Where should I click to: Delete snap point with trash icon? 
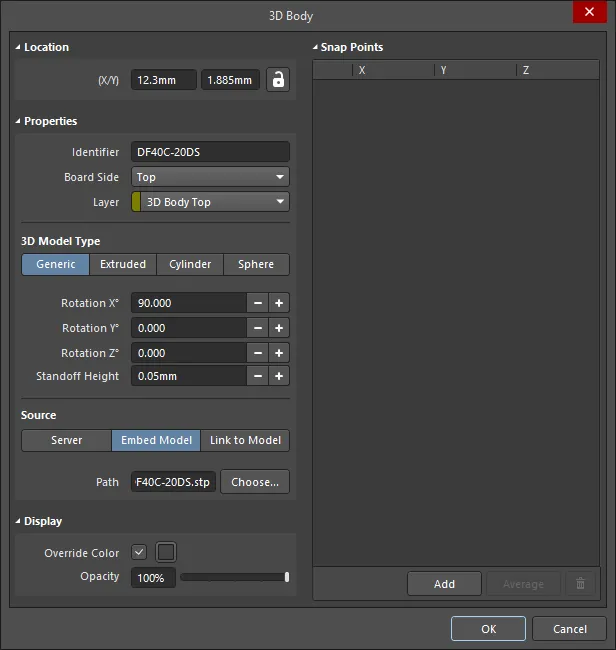tap(580, 584)
